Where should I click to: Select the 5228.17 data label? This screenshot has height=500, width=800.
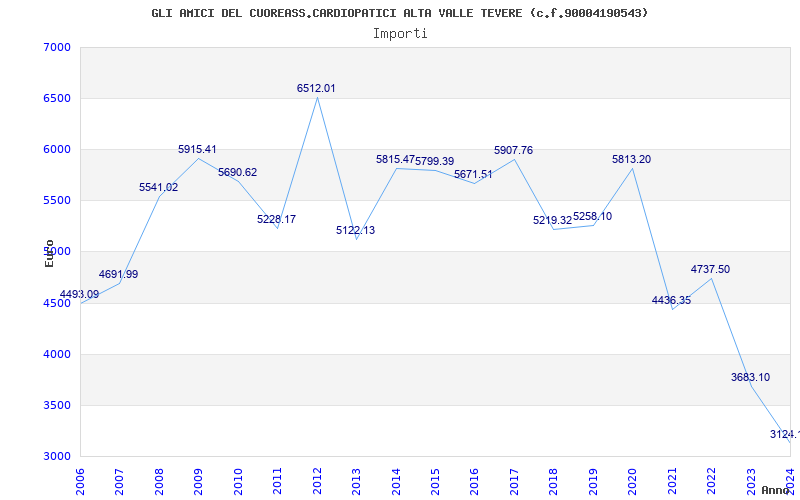tap(277, 219)
